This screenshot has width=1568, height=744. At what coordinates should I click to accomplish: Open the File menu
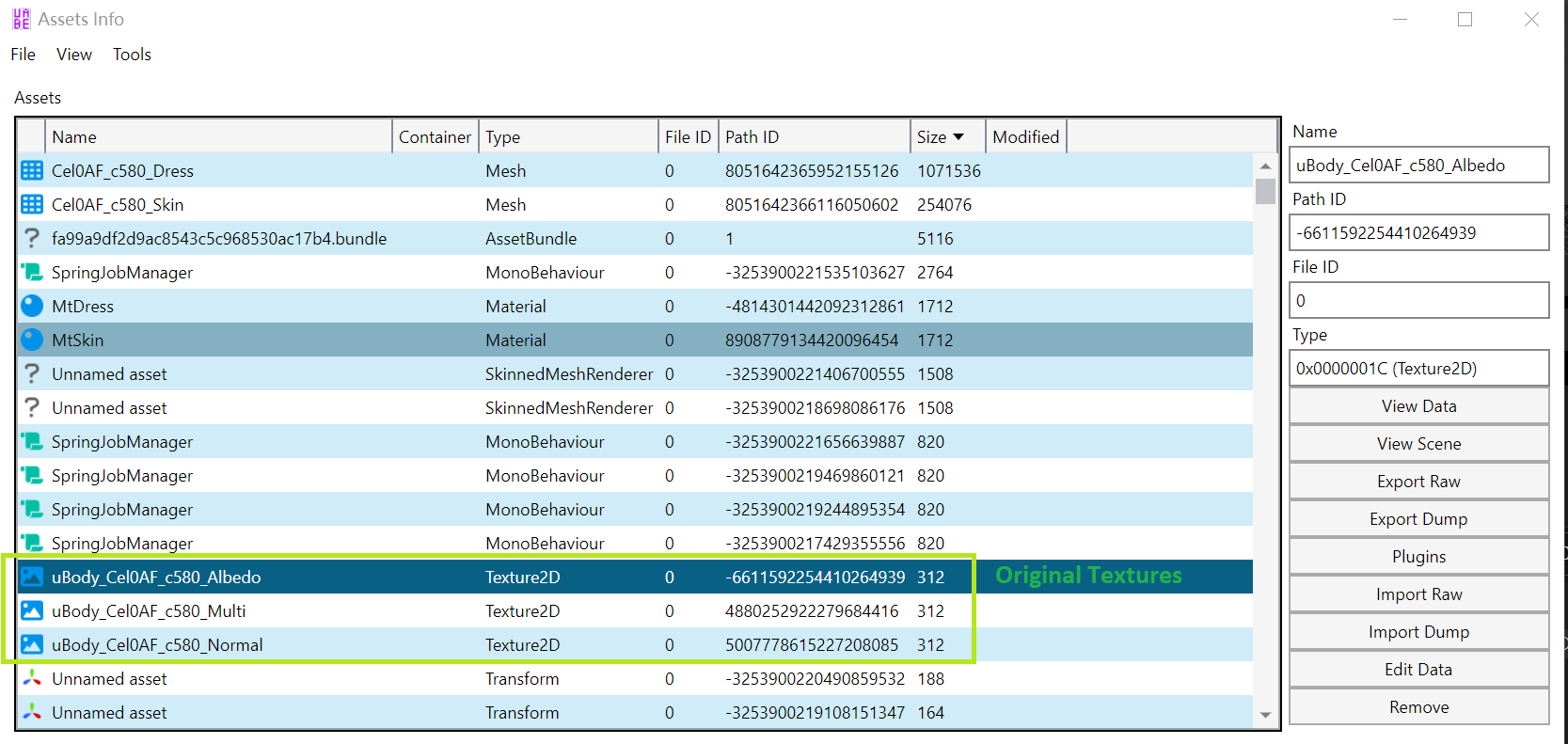click(x=24, y=55)
